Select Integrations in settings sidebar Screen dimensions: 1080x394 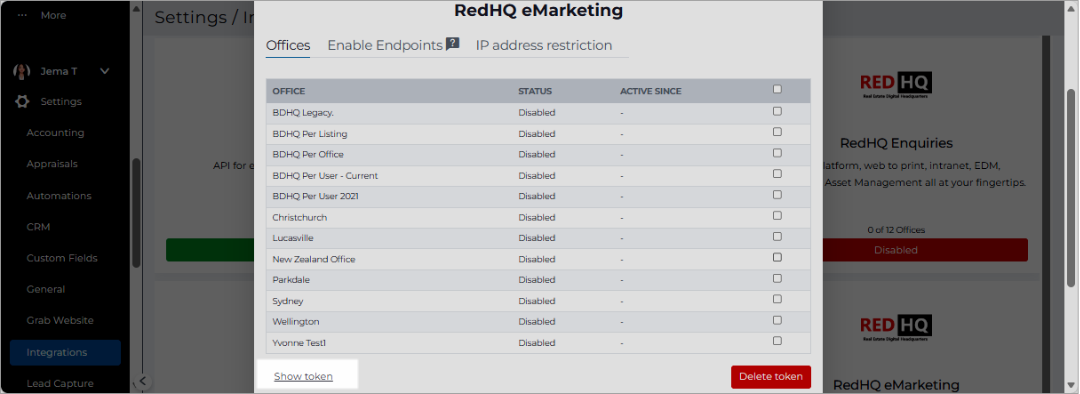pyautogui.click(x=65, y=352)
